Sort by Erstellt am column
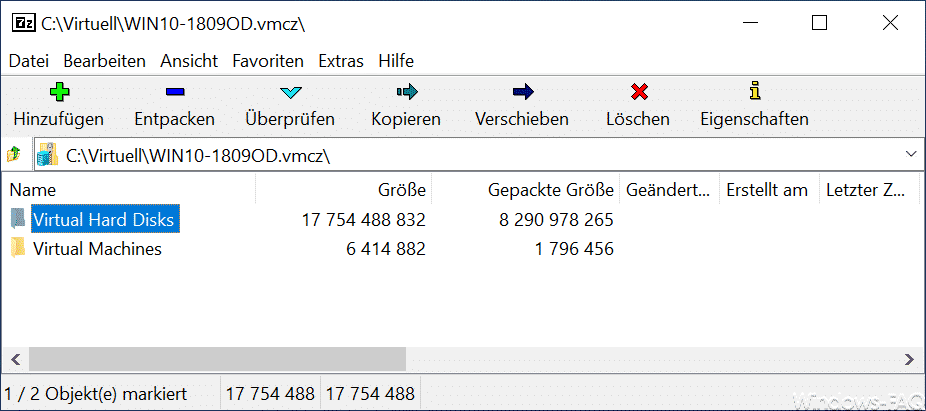 pos(770,190)
